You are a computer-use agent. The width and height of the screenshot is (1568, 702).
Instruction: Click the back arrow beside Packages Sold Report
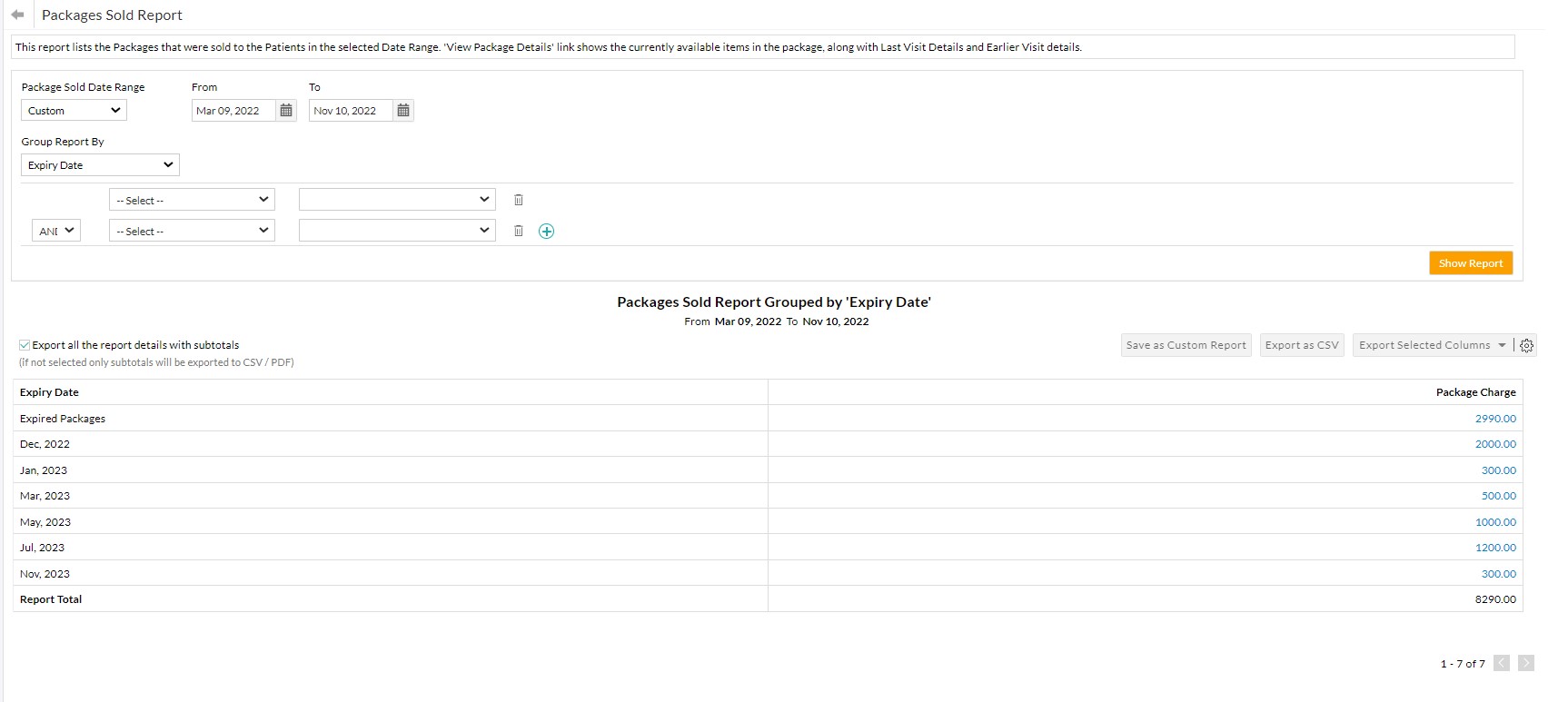coord(17,15)
